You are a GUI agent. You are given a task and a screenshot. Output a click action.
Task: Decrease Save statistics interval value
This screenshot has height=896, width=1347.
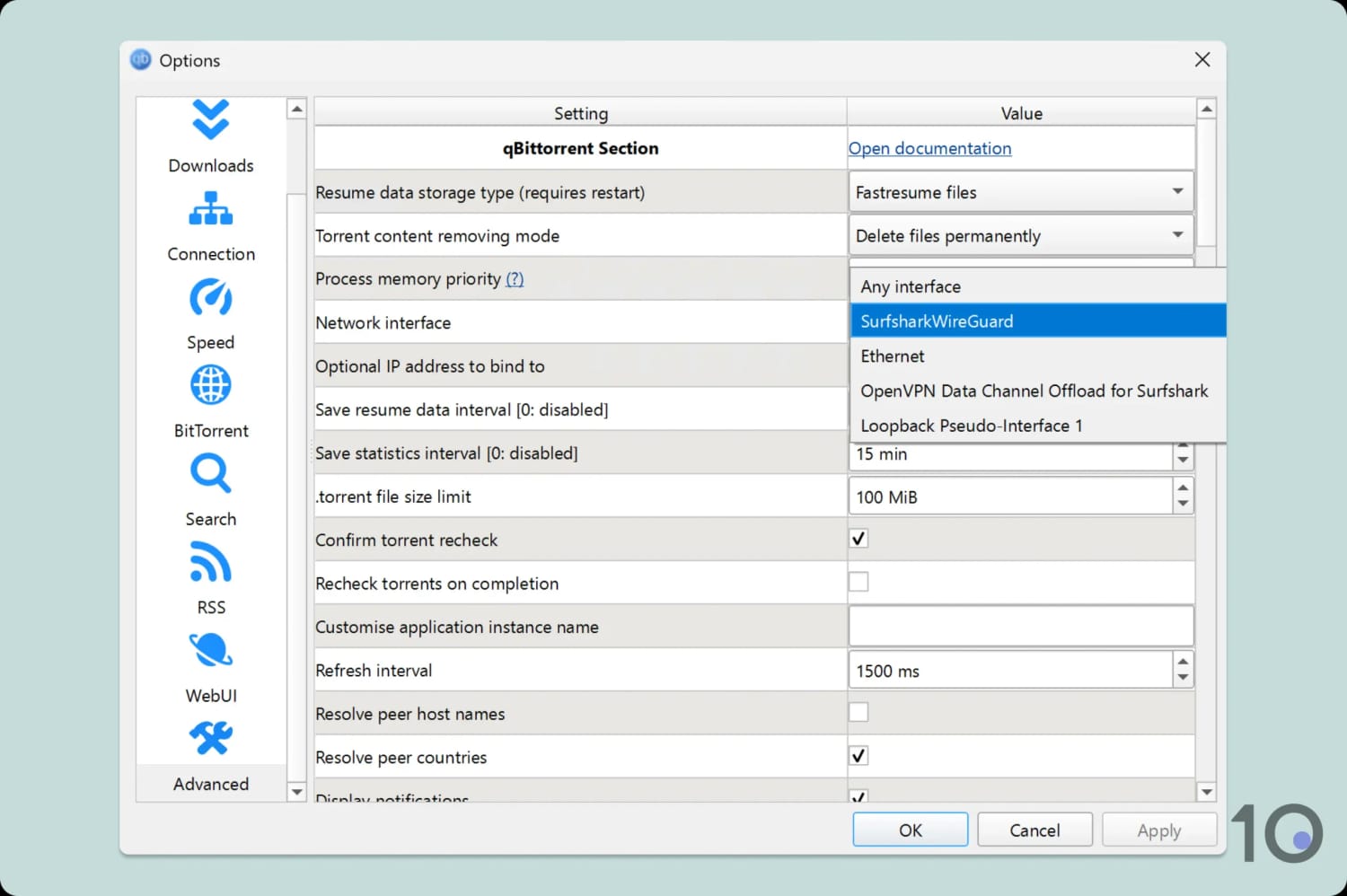pyautogui.click(x=1183, y=461)
